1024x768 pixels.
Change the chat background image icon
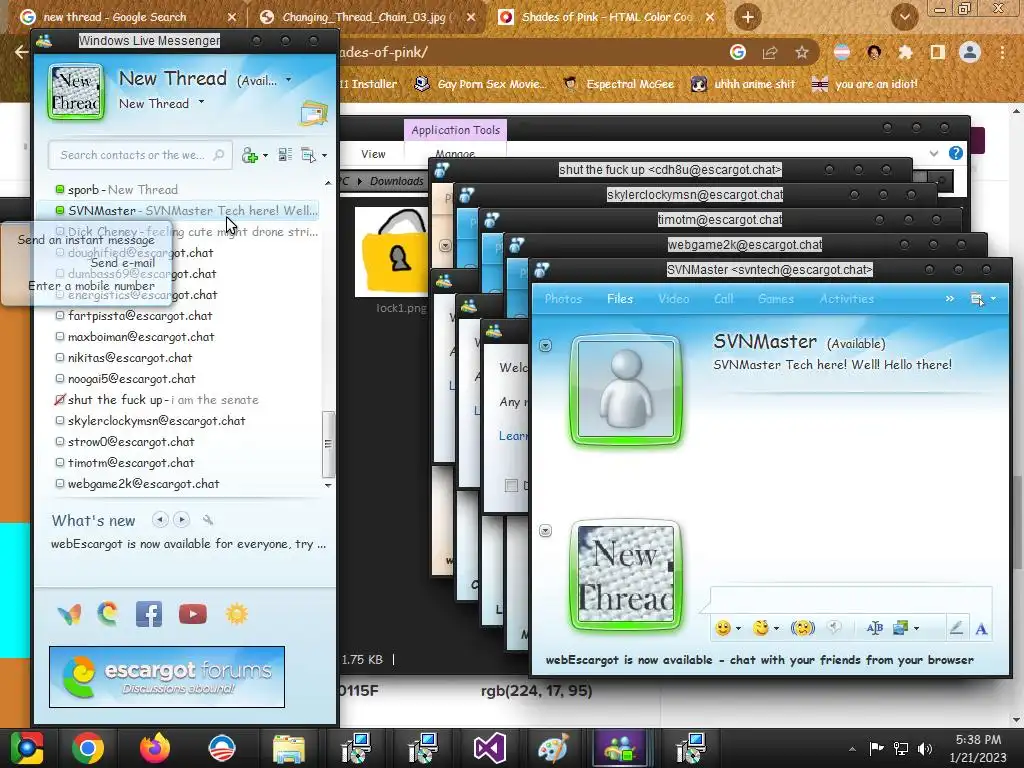901,628
